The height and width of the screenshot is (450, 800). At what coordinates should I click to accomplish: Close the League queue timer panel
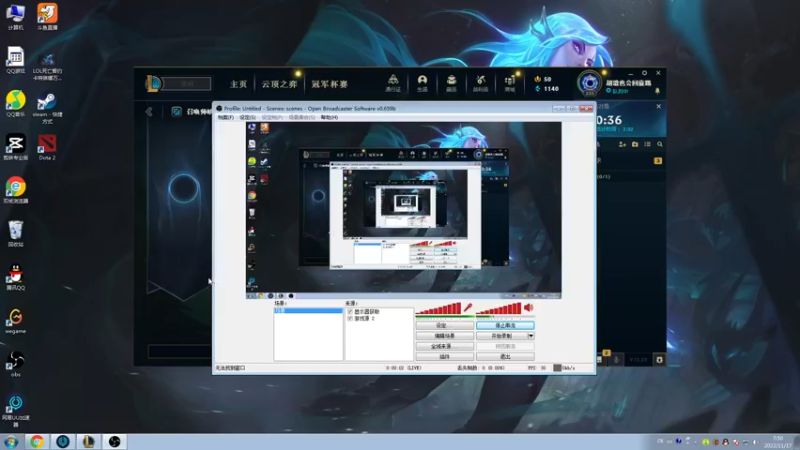659,106
